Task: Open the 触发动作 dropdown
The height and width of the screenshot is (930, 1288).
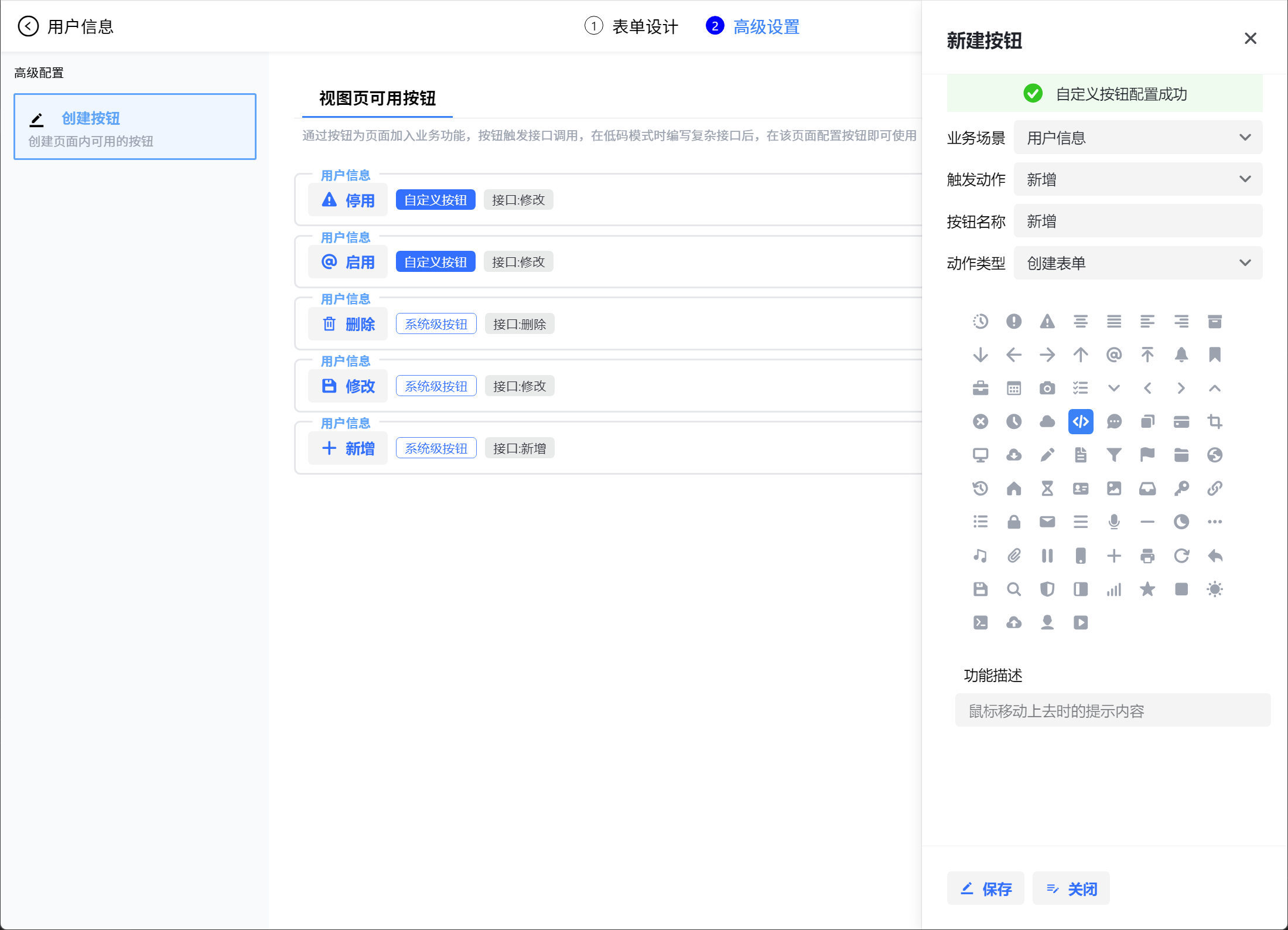Action: 1138,179
